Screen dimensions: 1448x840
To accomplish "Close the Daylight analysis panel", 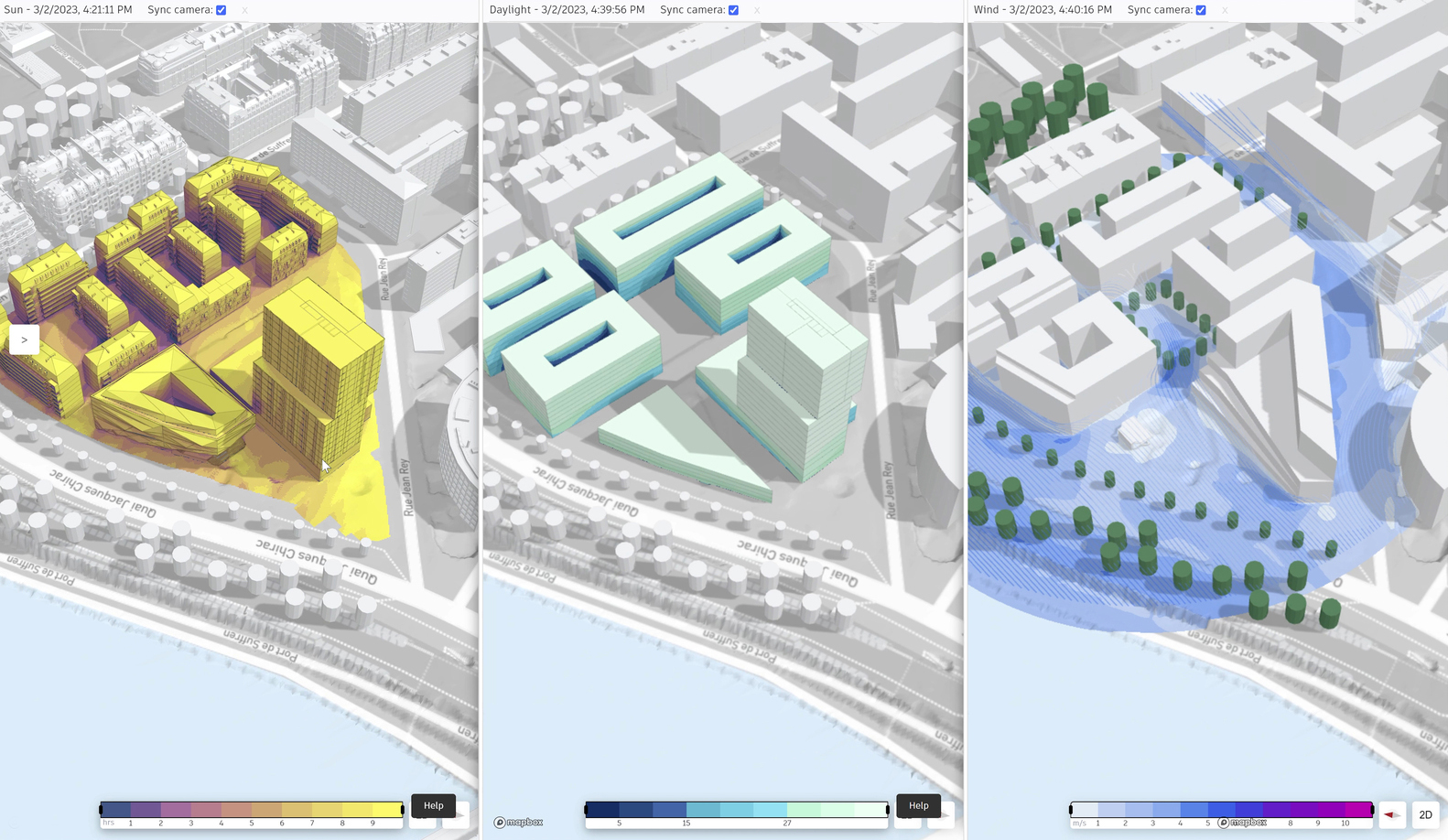I will [757, 10].
